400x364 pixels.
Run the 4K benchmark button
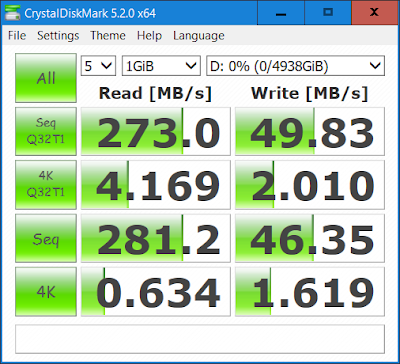click(46, 292)
